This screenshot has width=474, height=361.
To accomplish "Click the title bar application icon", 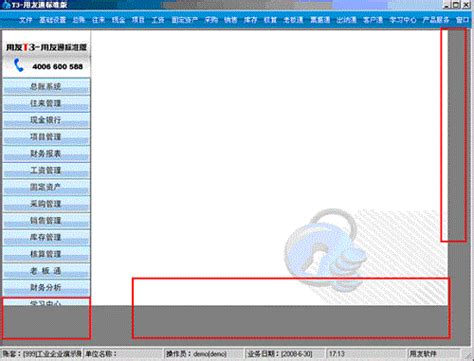I will [x=5, y=5].
